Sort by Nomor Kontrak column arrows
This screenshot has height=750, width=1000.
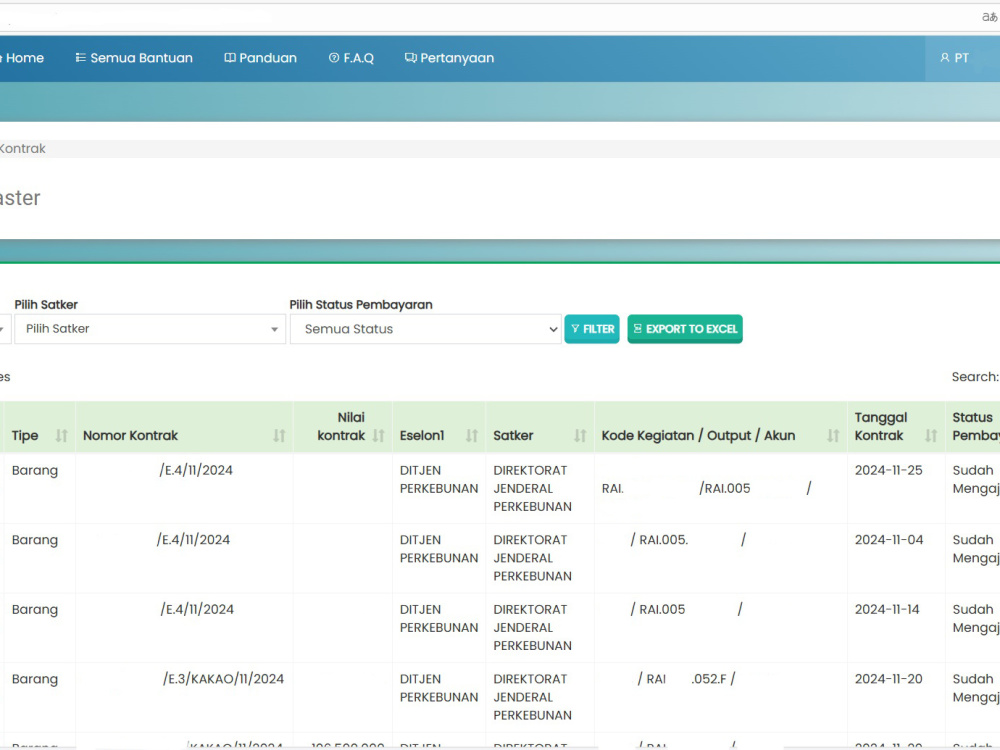279,436
